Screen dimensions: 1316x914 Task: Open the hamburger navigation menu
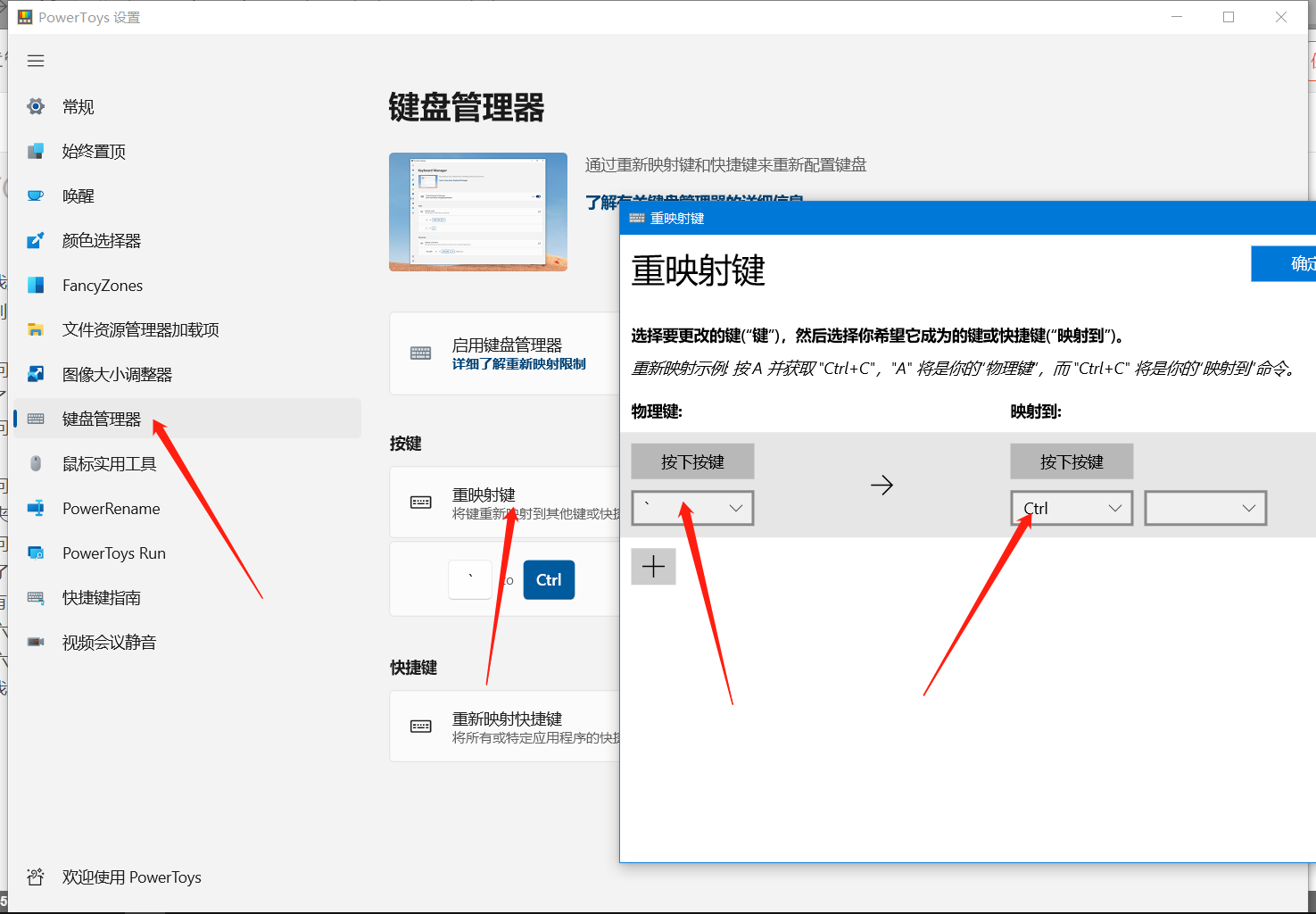[x=36, y=61]
